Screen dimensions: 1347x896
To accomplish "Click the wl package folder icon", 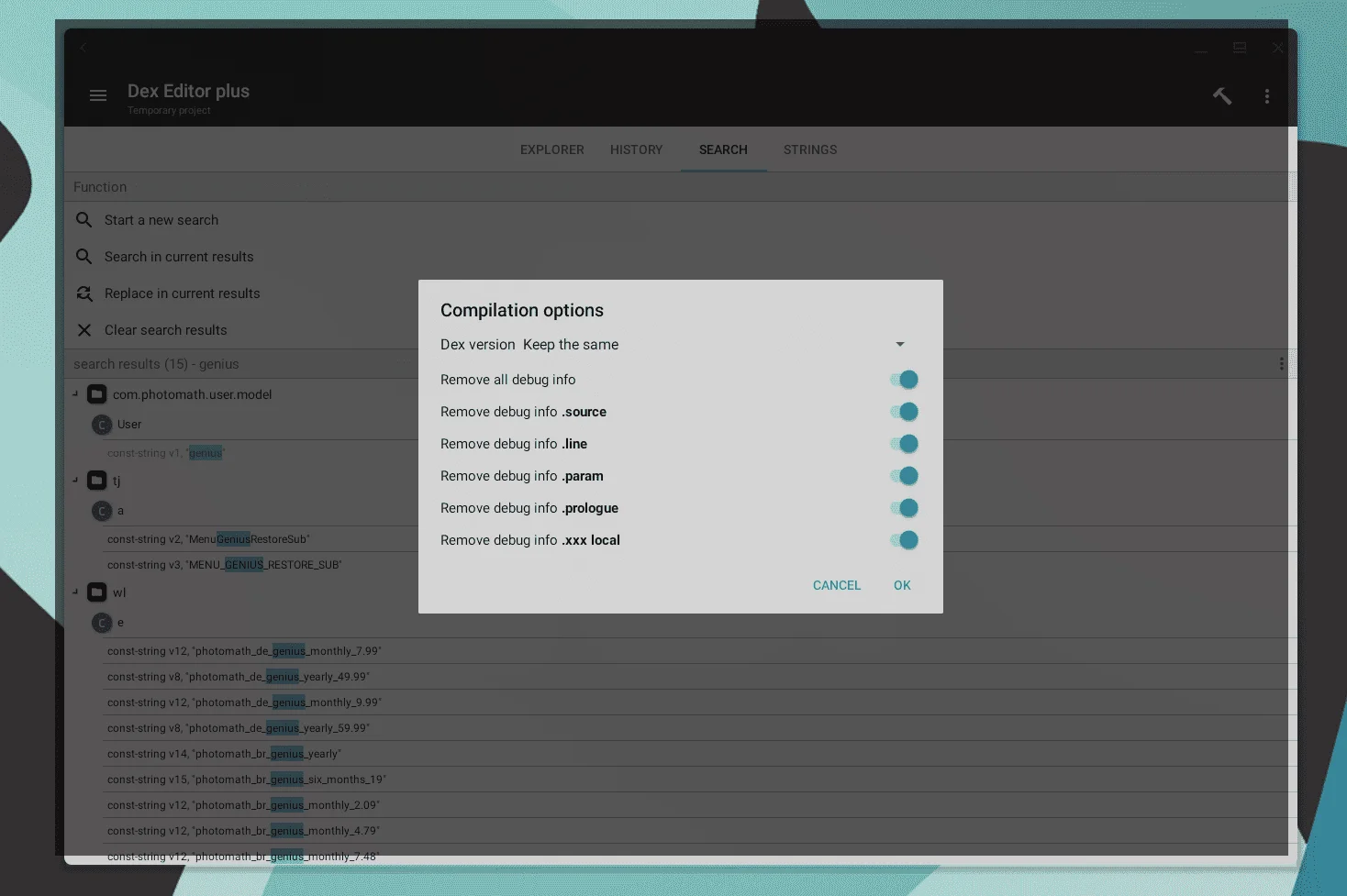I will coord(97,592).
